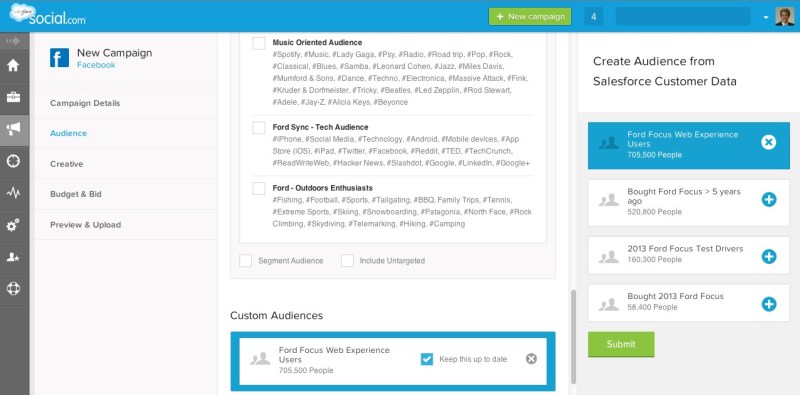Open the activity pulse sidebar icon
Image resolution: width=800 pixels, height=395 pixels.
[x=14, y=193]
